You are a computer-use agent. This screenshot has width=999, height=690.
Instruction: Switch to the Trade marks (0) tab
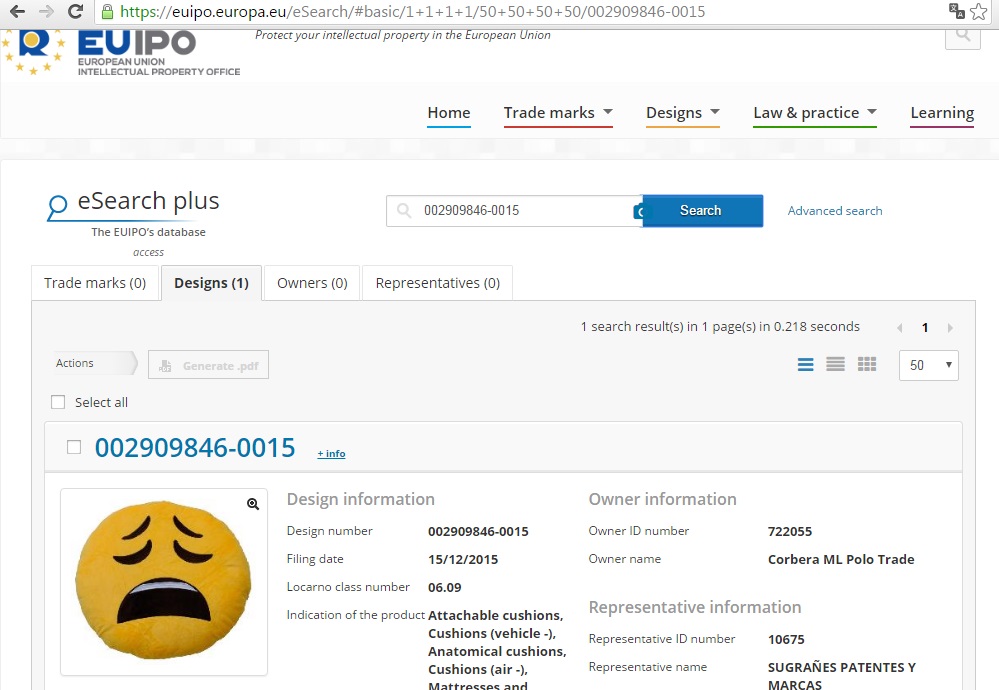(x=95, y=283)
